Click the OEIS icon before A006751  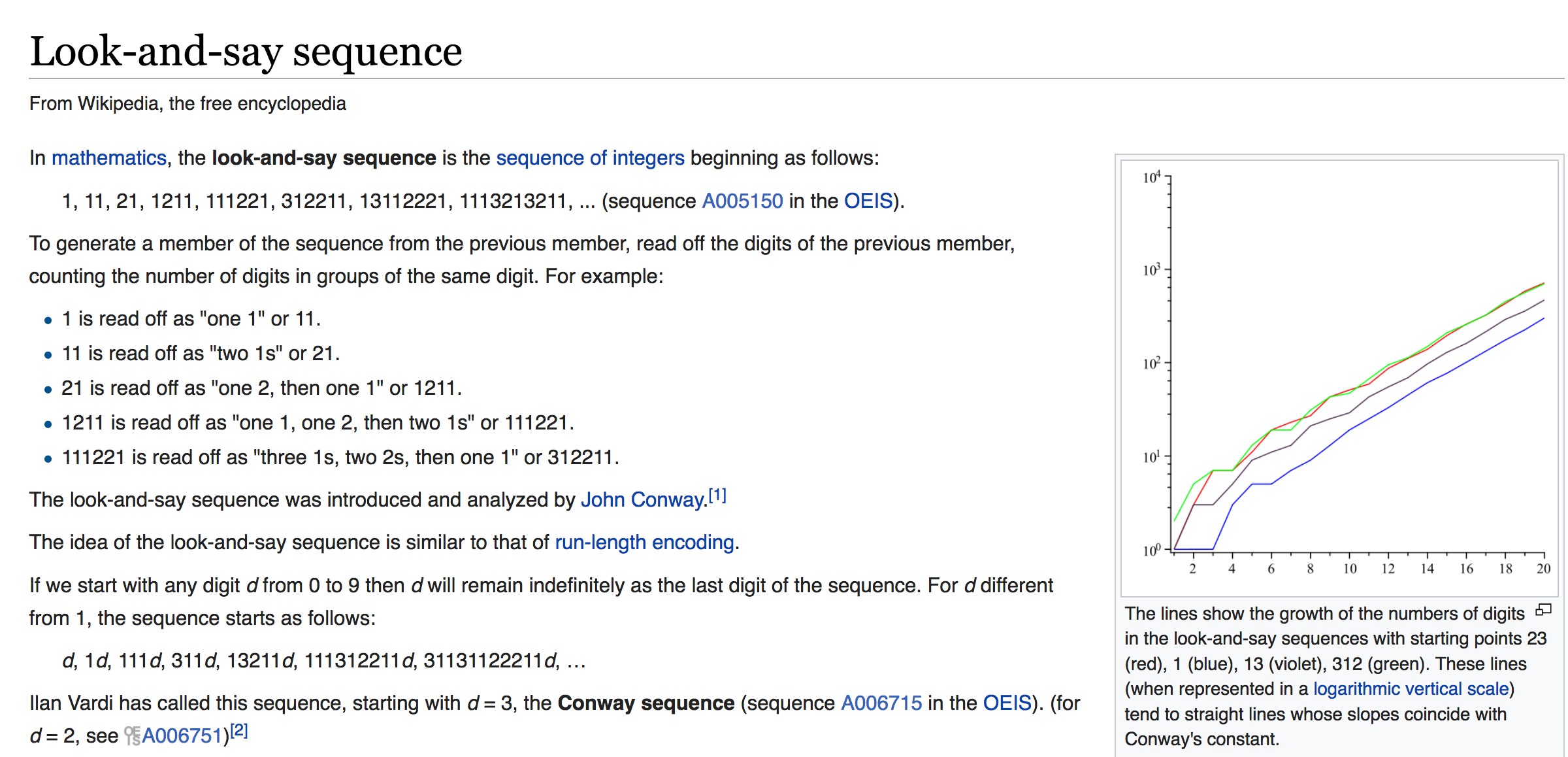[x=133, y=736]
